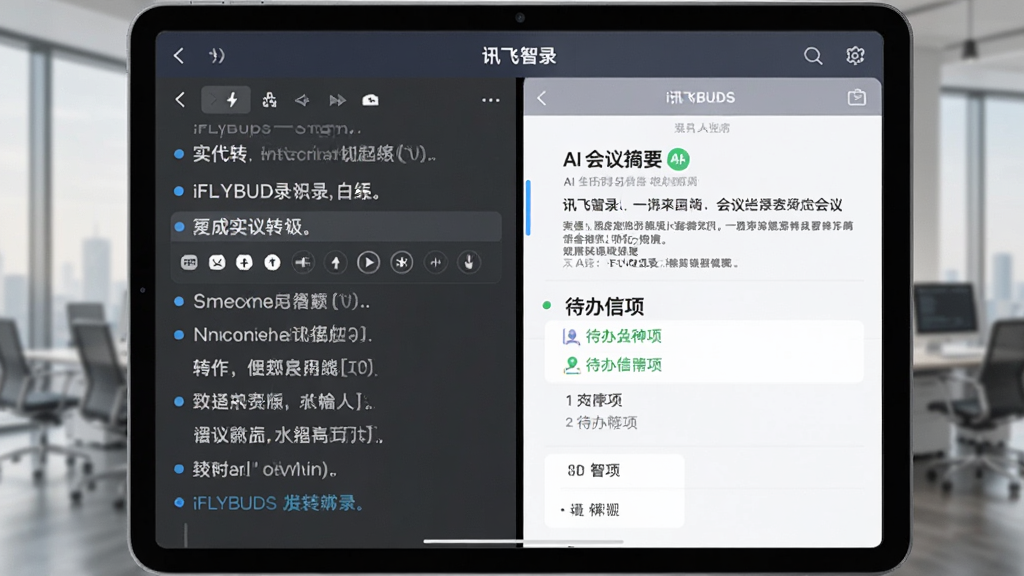Tap the asterisk circle icon
The width and height of the screenshot is (1024, 576).
point(402,263)
